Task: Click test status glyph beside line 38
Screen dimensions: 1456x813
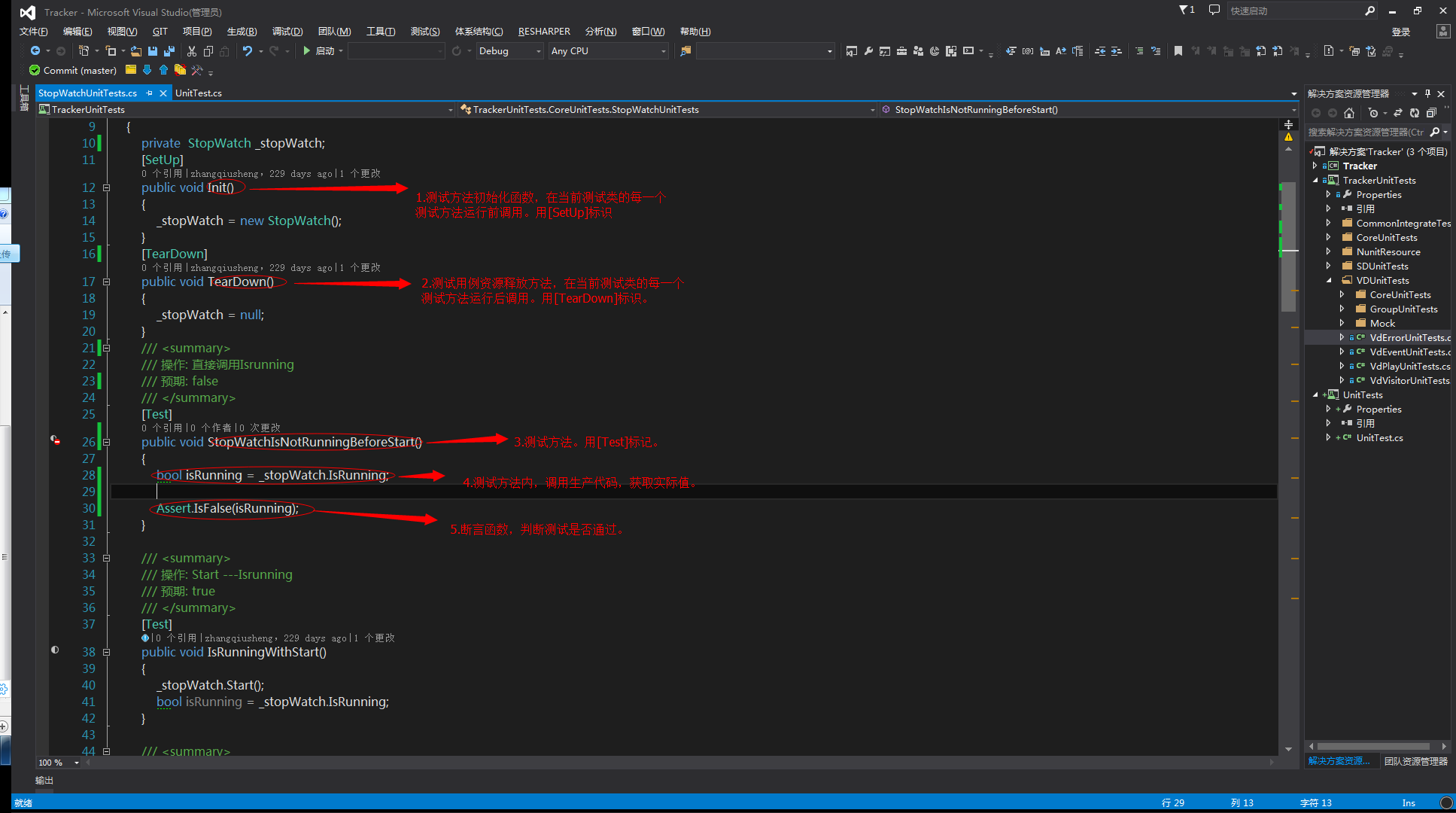Action: pyautogui.click(x=55, y=650)
